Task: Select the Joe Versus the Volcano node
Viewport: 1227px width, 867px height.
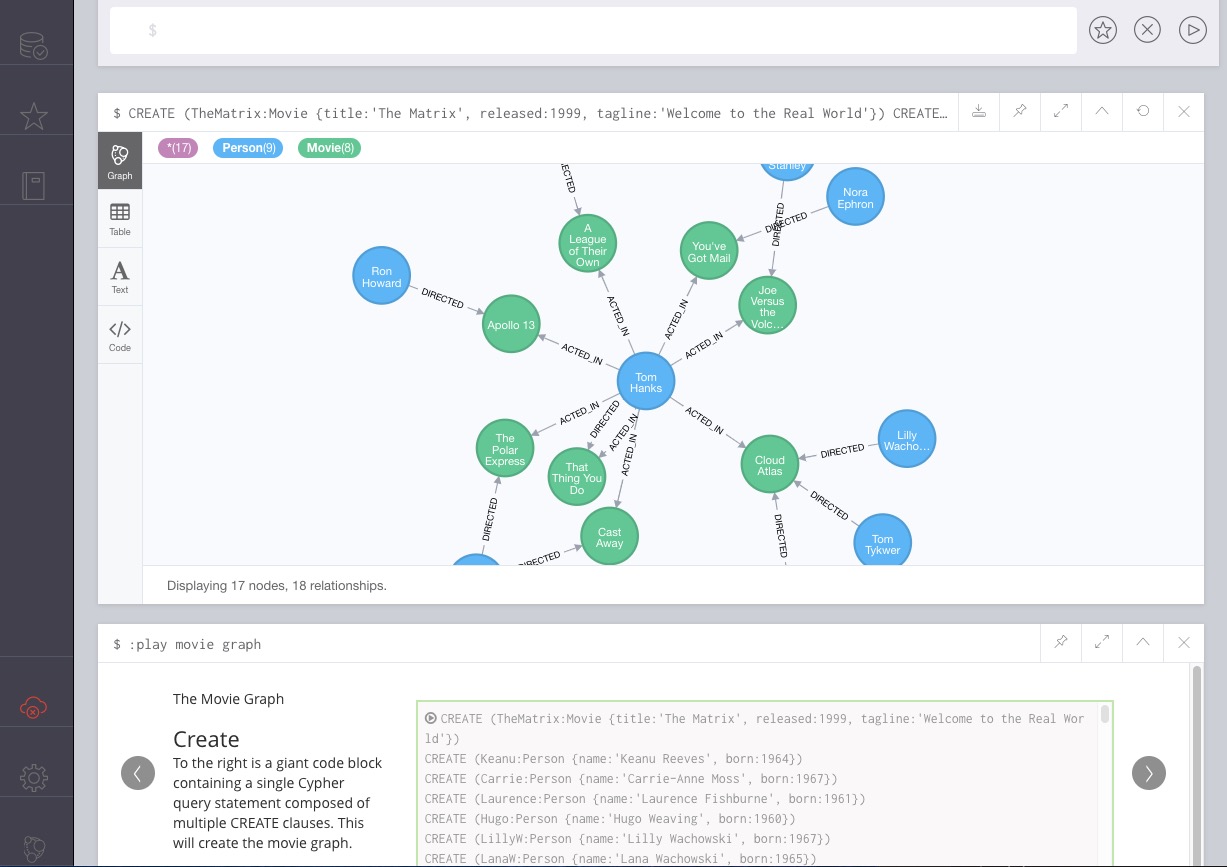Action: click(768, 305)
